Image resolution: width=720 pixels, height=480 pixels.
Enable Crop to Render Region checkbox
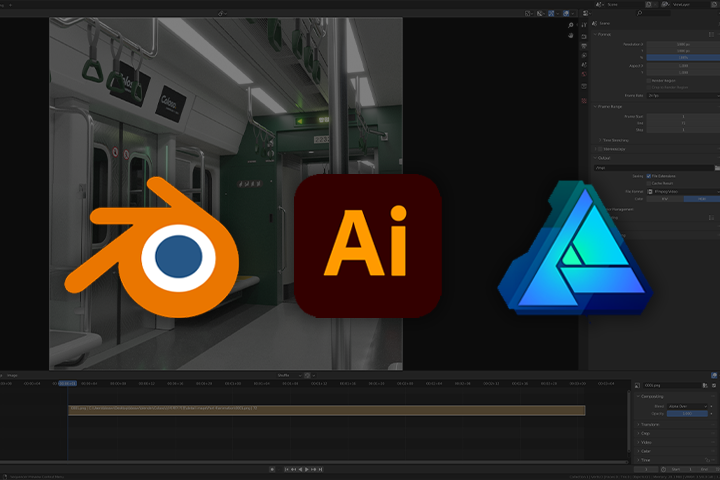pos(649,87)
